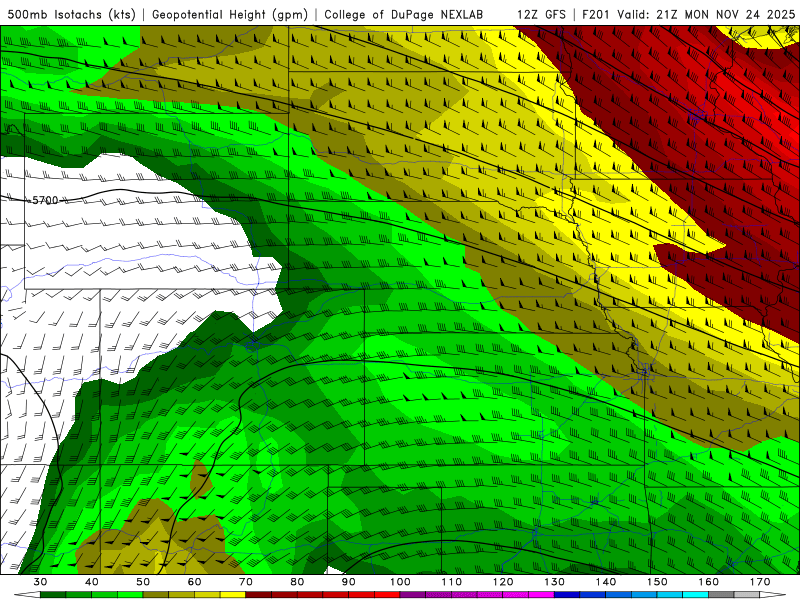The image size is (800, 600).
Task: Select the darkest blue legend swatch
Action: point(567,595)
